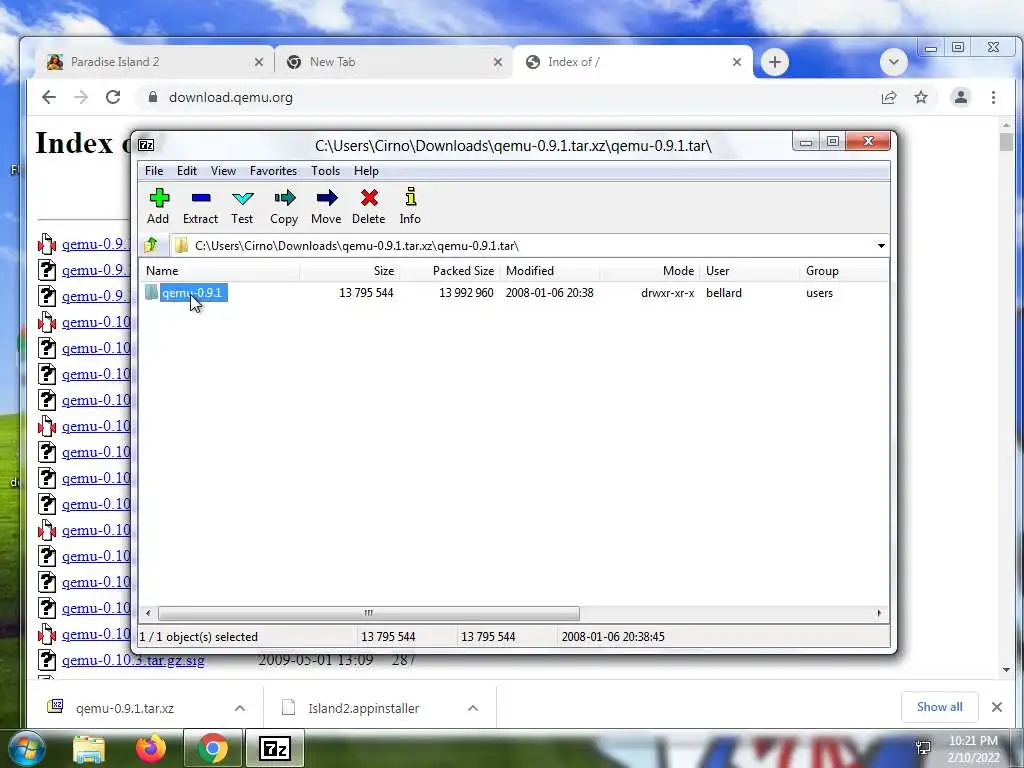
Task: Sort by the Mode column header
Action: 650,270
